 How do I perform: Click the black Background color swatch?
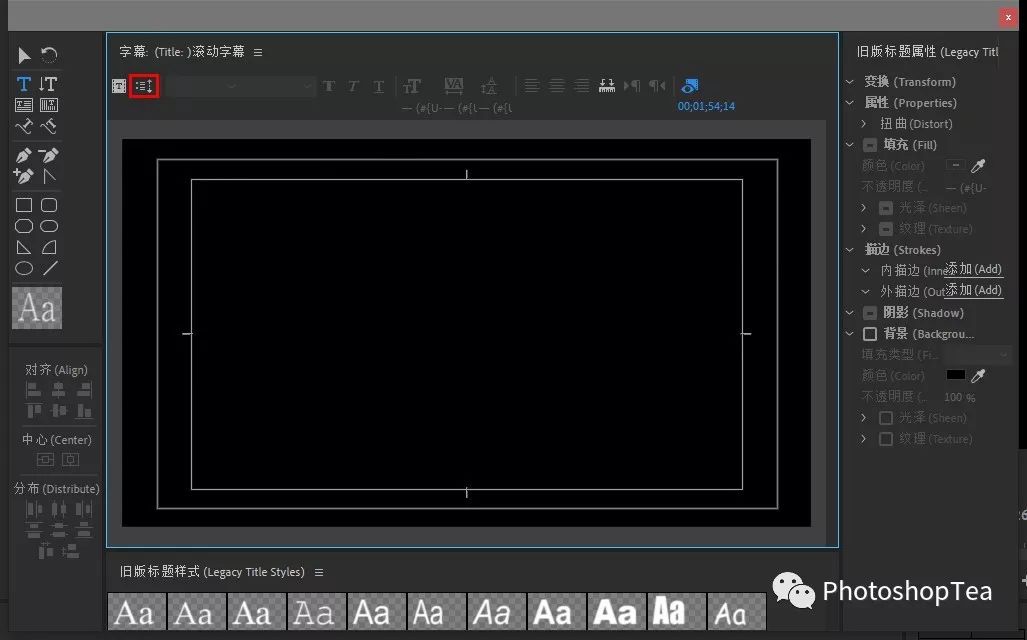(956, 375)
